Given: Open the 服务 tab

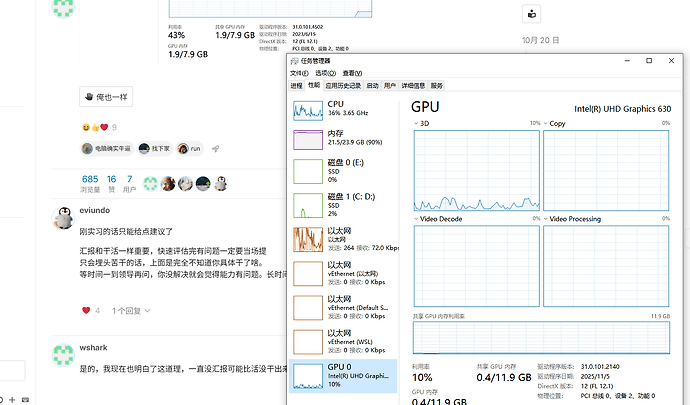Looking at the screenshot, I should point(437,85).
